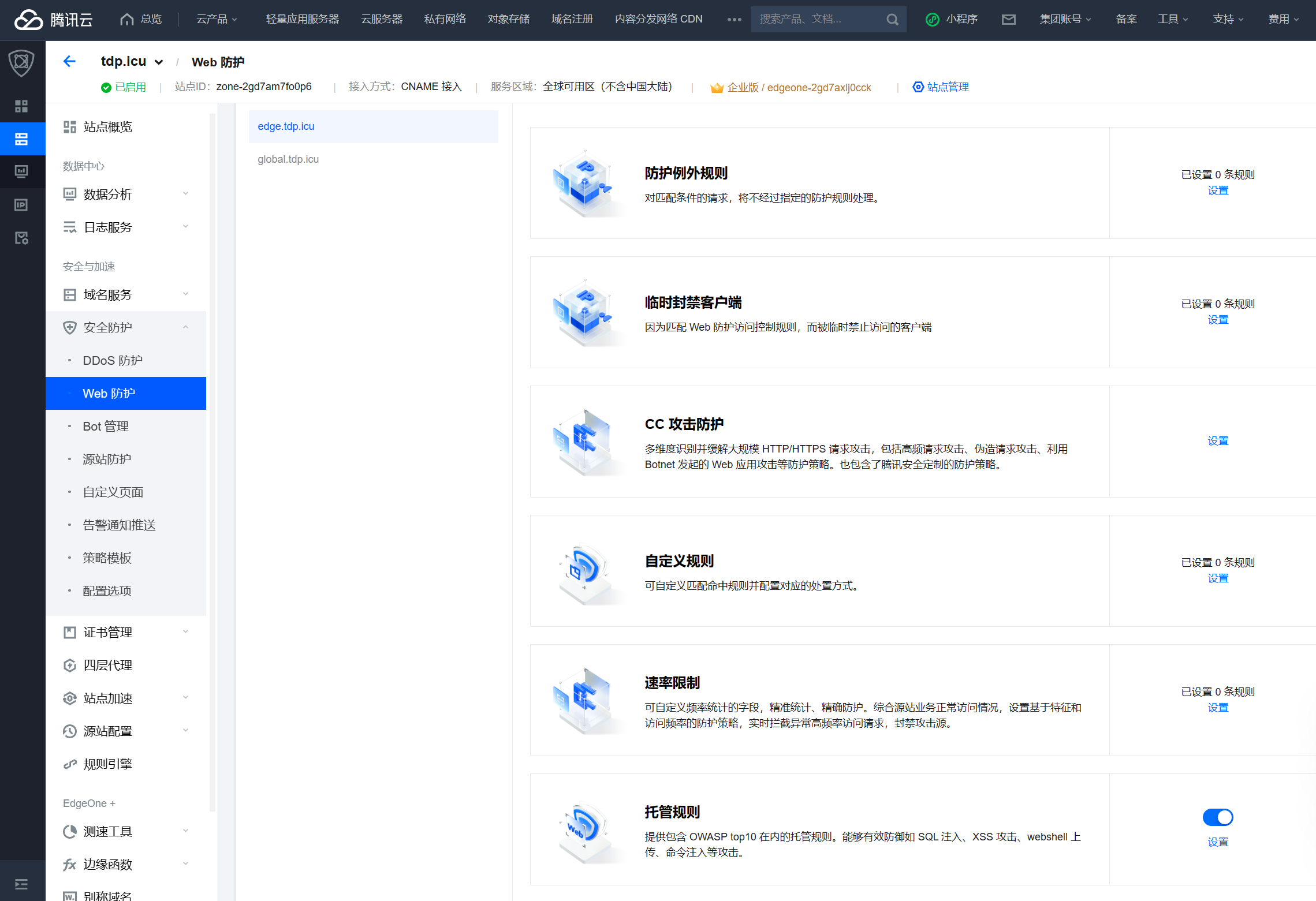1316x901 pixels.
Task: Click the IP panel rail icon
Action: pos(22,205)
